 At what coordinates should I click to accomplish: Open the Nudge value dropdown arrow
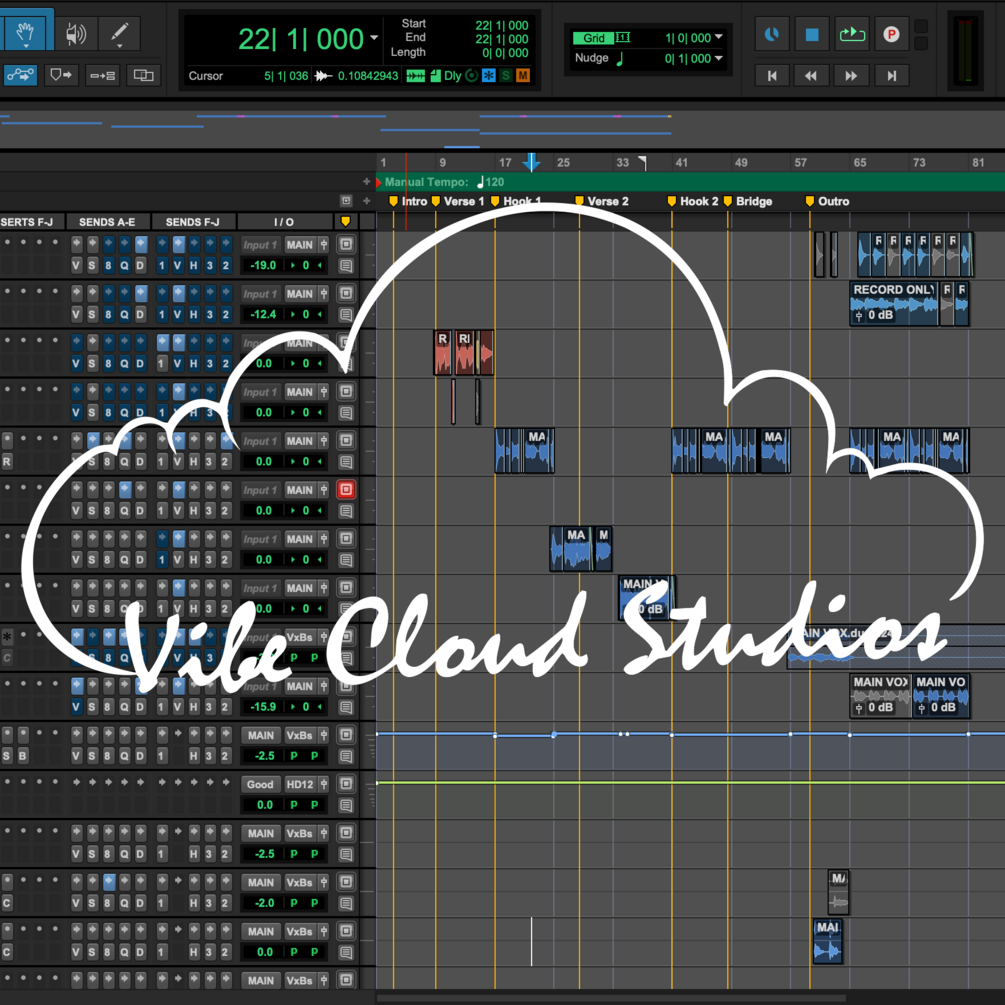click(718, 58)
